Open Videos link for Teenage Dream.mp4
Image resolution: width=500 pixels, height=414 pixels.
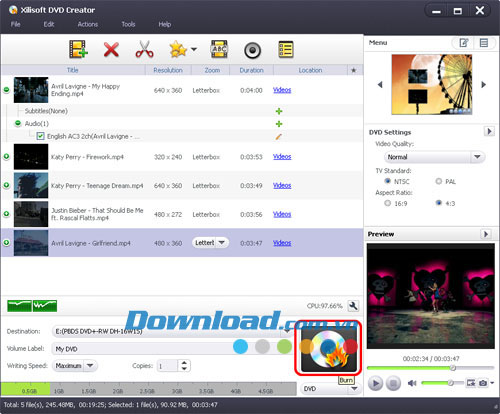pos(282,185)
